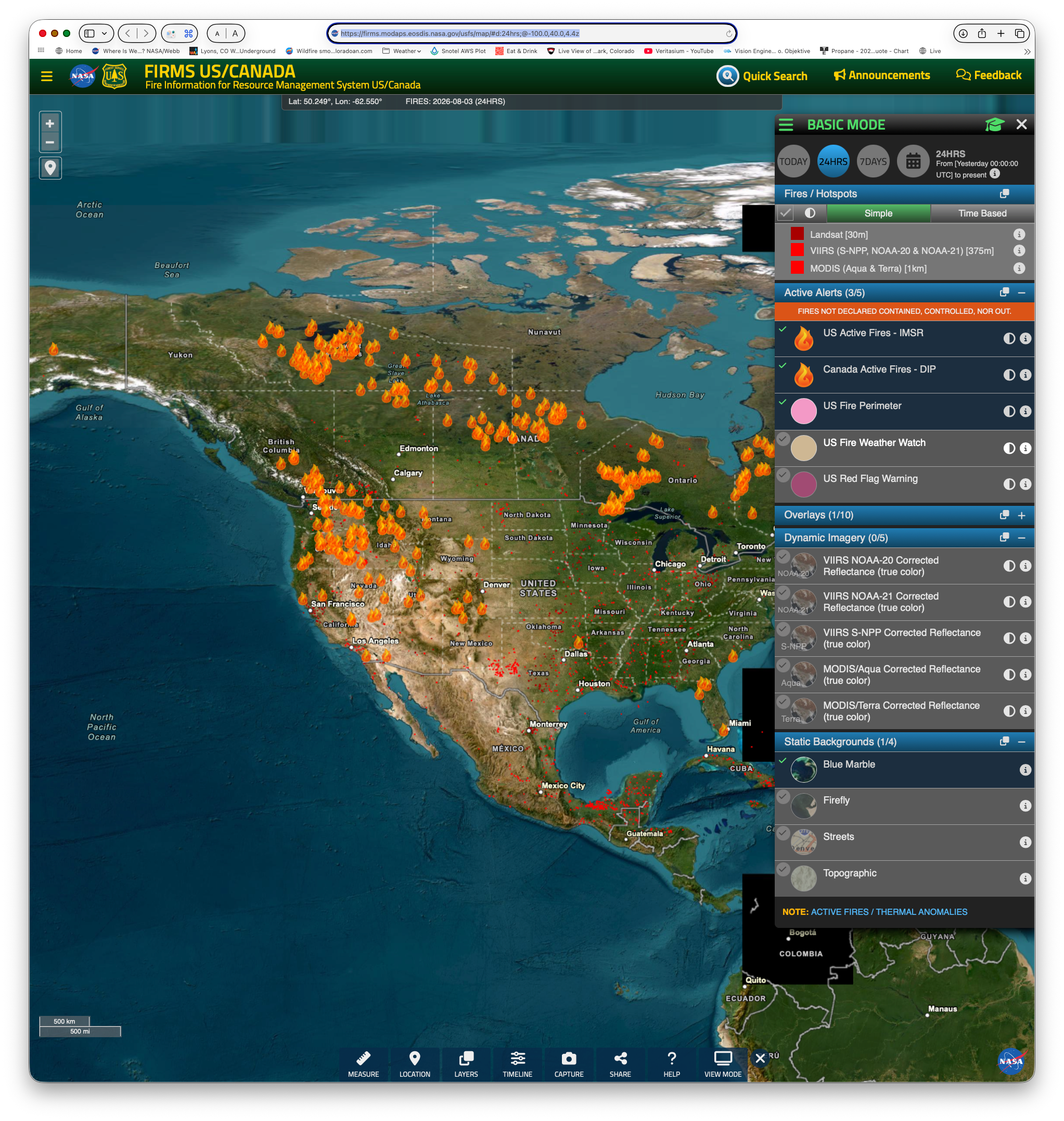Open the Layers panel button
1064x1121 pixels.
point(466,1064)
